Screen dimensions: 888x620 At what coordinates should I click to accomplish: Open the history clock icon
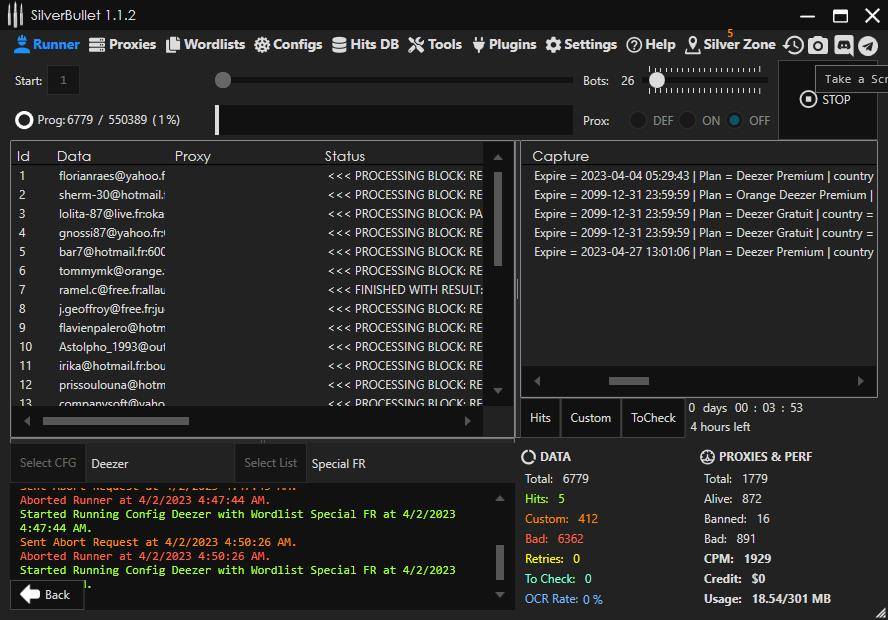[x=793, y=45]
